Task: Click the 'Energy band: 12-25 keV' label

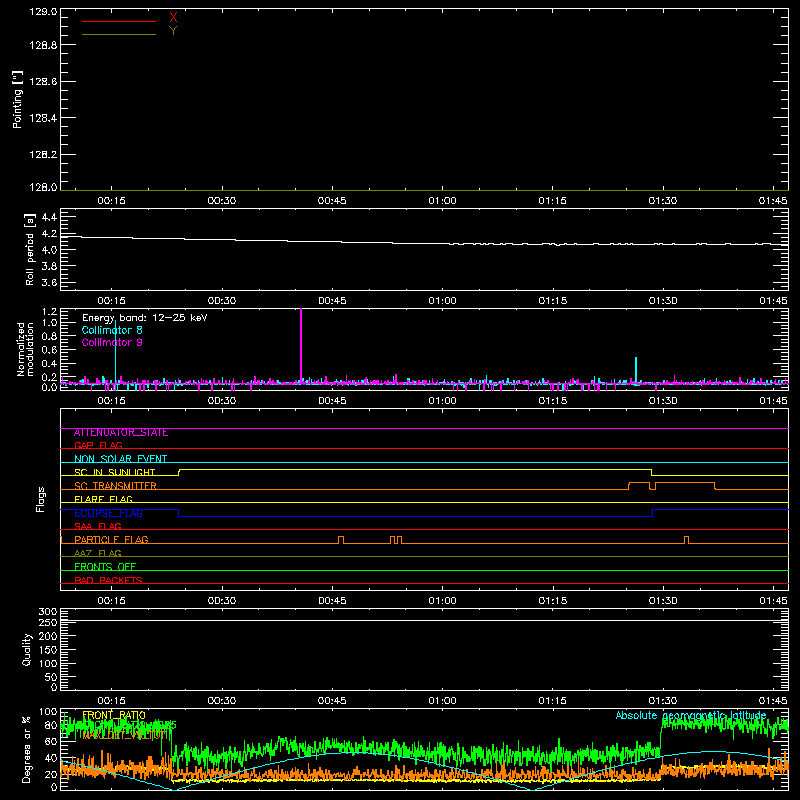Action: (145, 318)
